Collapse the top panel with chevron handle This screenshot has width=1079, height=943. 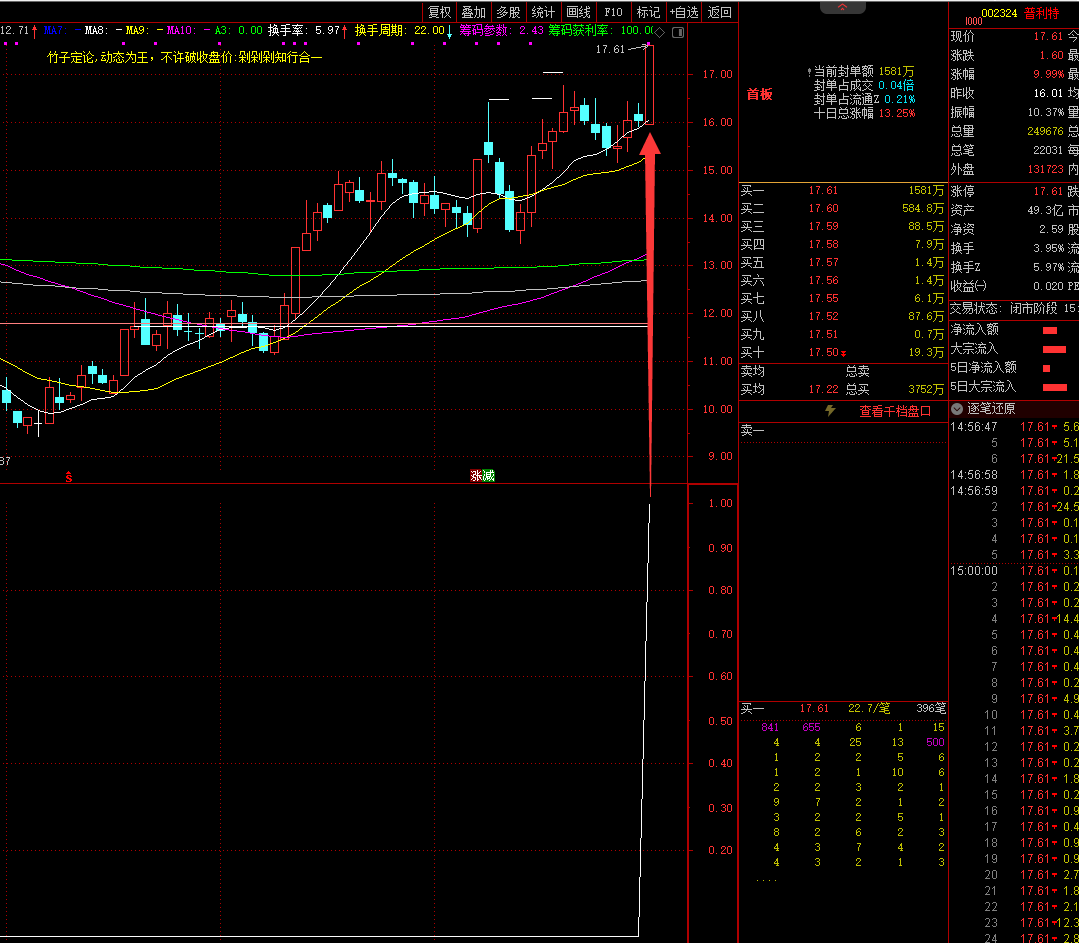842,7
